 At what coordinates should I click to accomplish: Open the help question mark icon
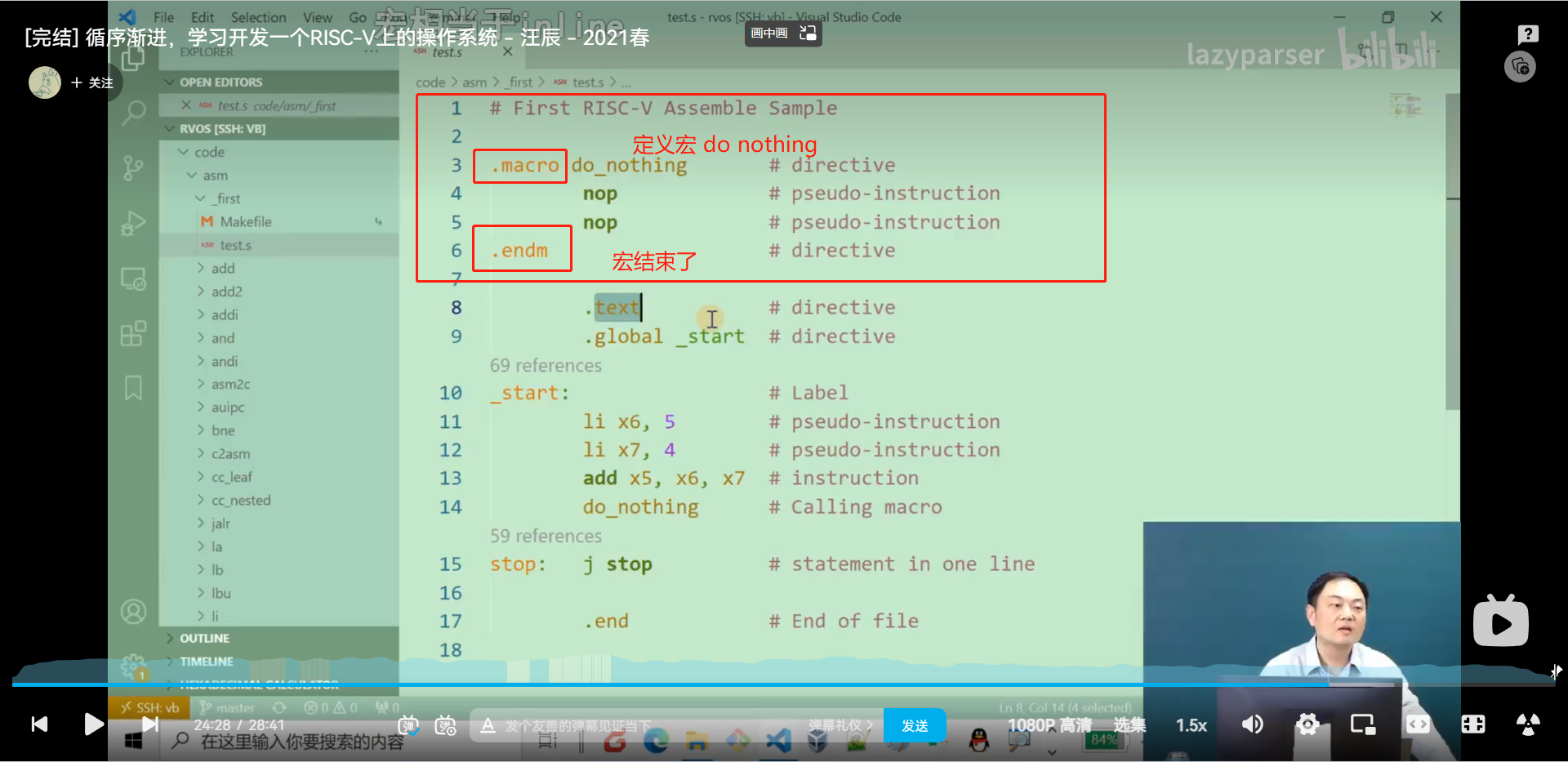pyautogui.click(x=1527, y=33)
